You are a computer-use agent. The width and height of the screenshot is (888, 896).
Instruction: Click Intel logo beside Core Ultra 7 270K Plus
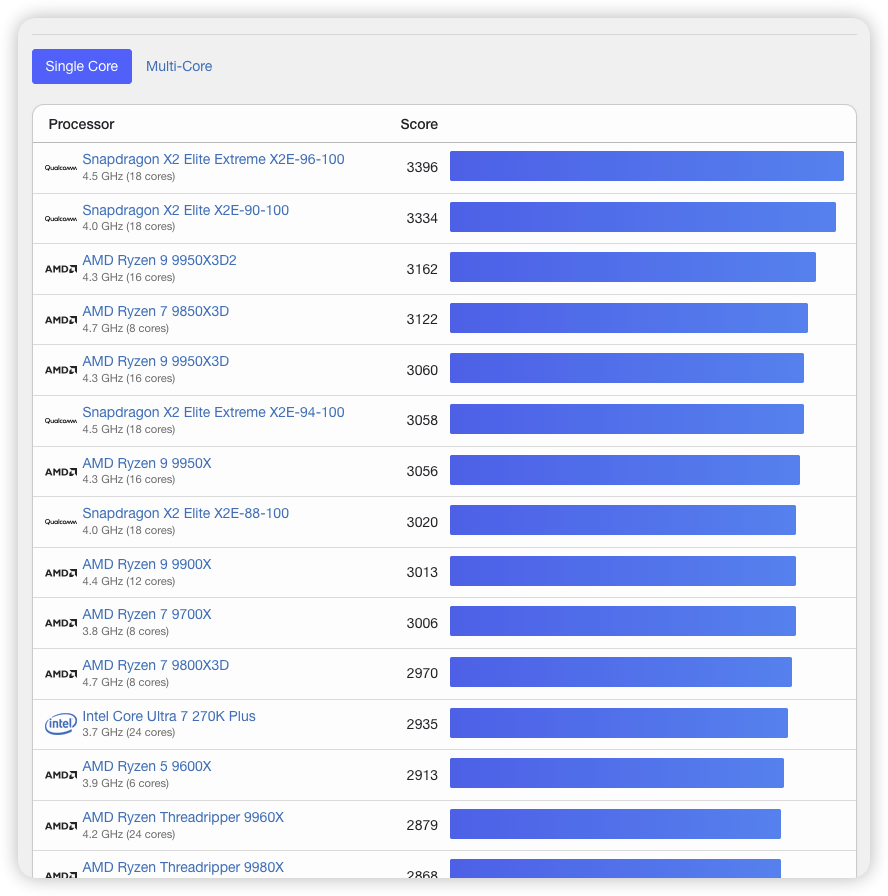pyautogui.click(x=61, y=724)
